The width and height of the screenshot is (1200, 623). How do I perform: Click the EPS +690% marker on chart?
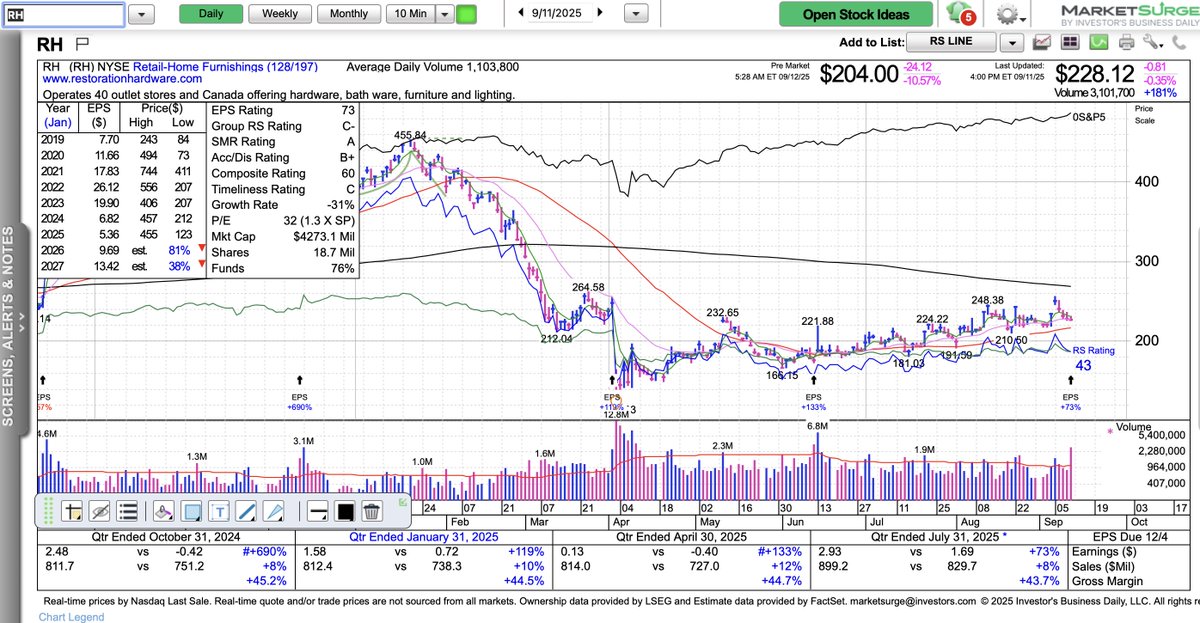[299, 394]
